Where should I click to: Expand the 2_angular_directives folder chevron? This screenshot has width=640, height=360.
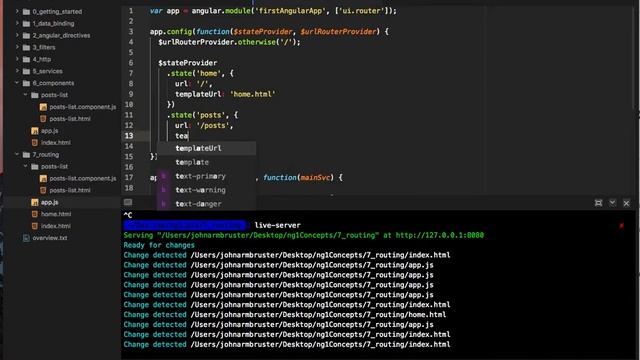tap(17, 35)
